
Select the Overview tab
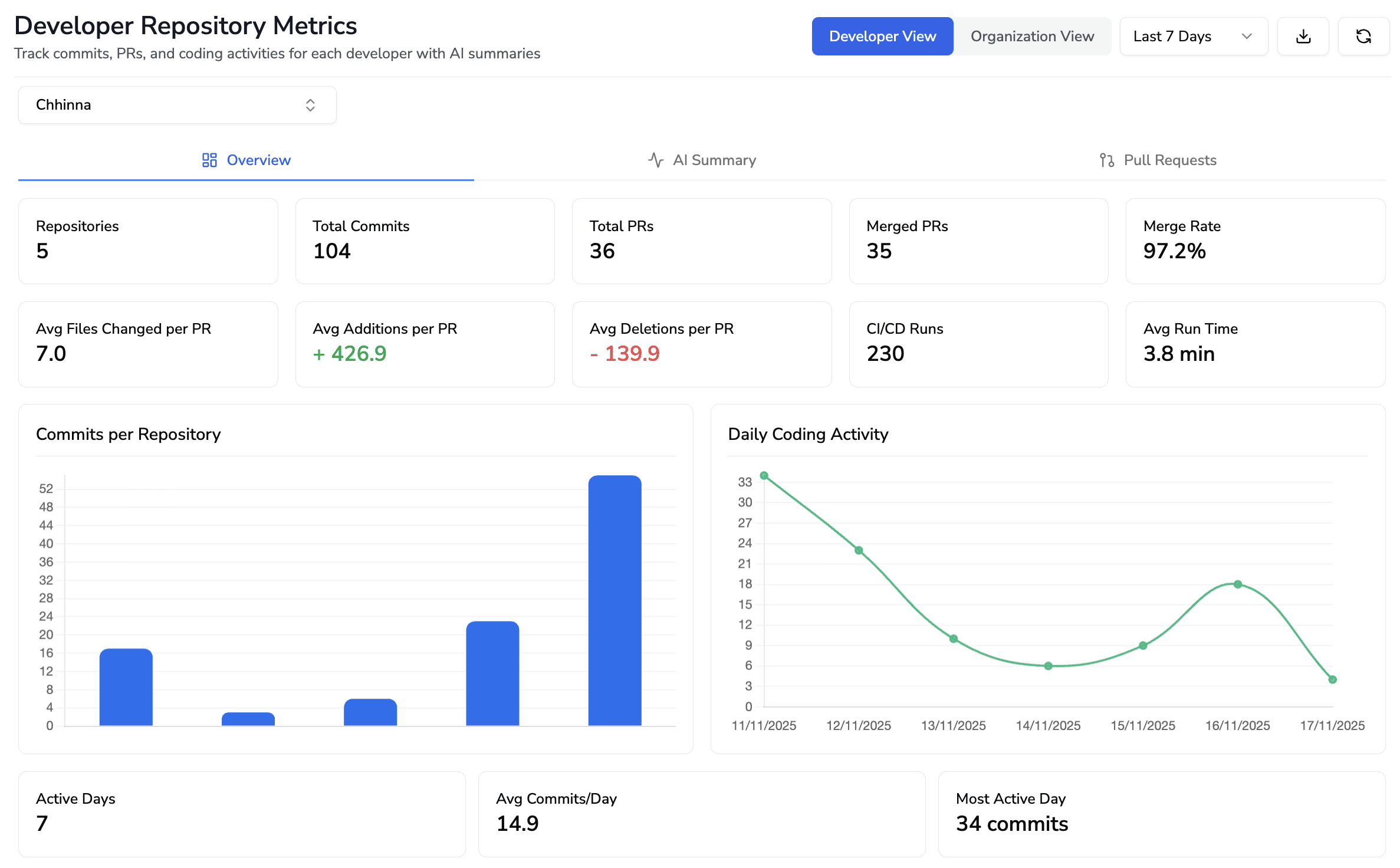click(x=246, y=160)
